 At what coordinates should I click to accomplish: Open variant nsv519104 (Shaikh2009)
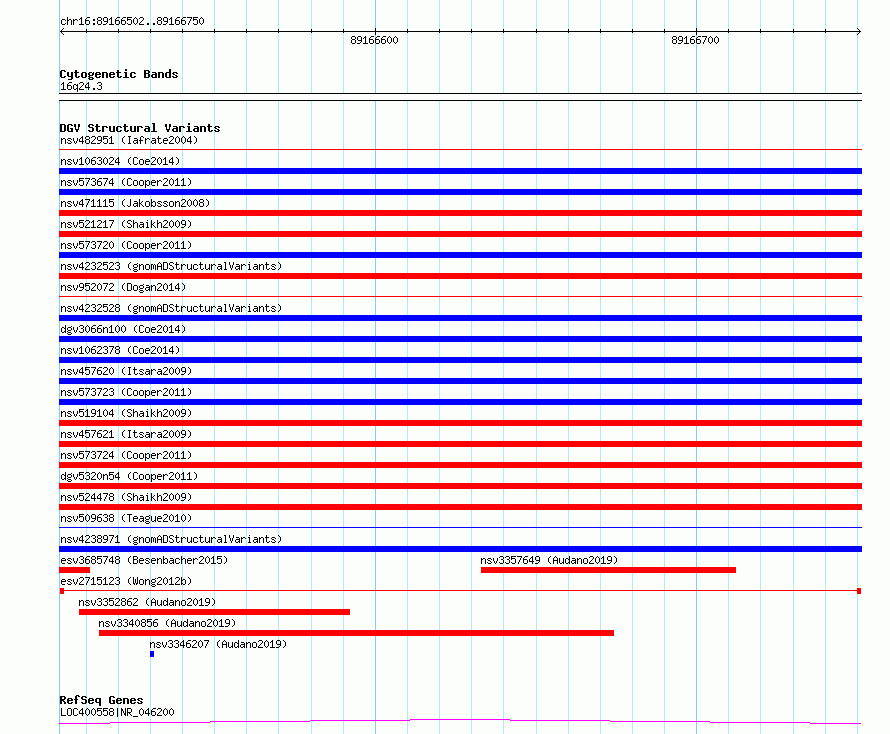126,413
